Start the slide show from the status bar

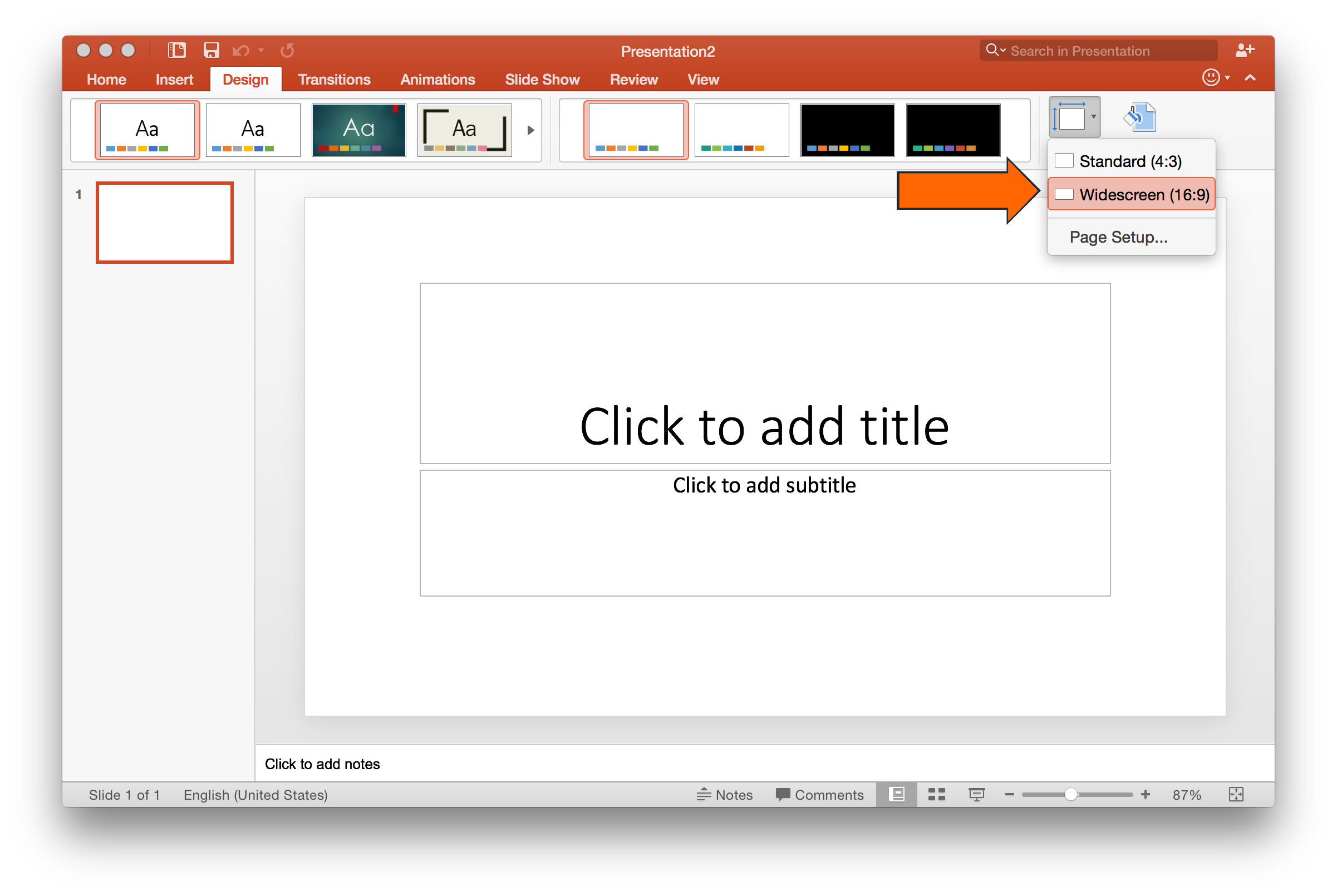click(x=976, y=794)
